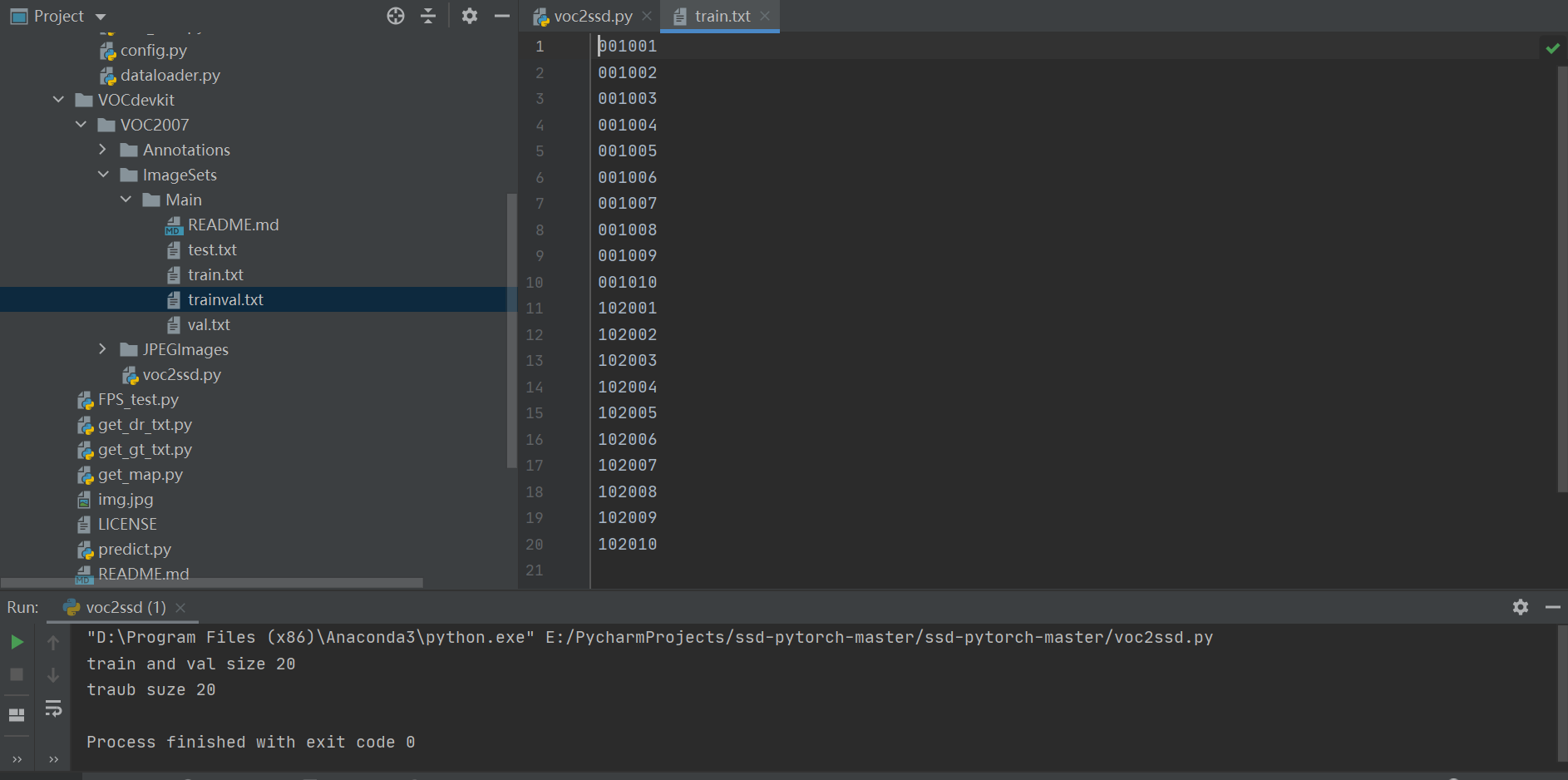Select opened file using the crosshair icon
This screenshot has width=1568, height=780.
(395, 15)
